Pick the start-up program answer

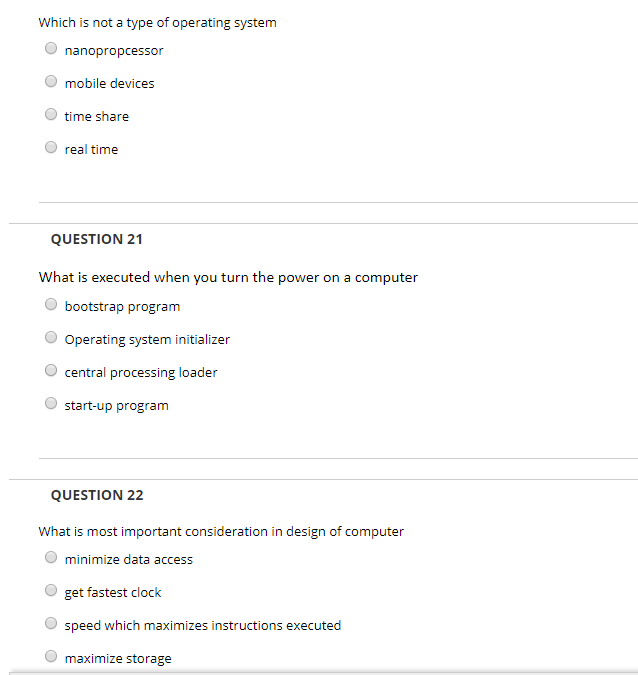51,403
